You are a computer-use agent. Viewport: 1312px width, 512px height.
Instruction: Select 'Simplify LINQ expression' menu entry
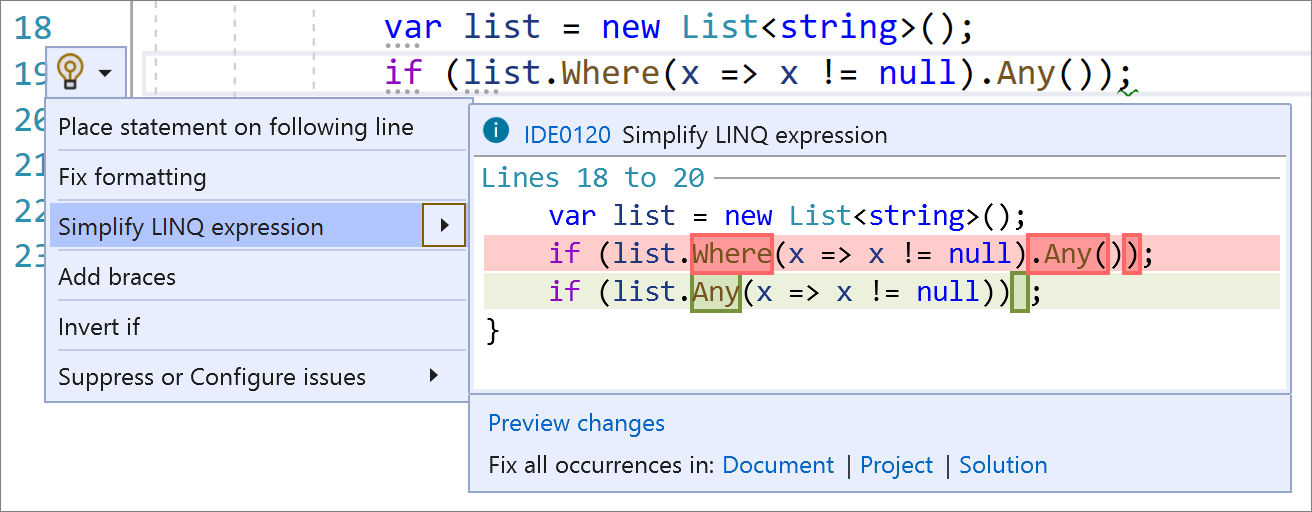[x=191, y=227]
